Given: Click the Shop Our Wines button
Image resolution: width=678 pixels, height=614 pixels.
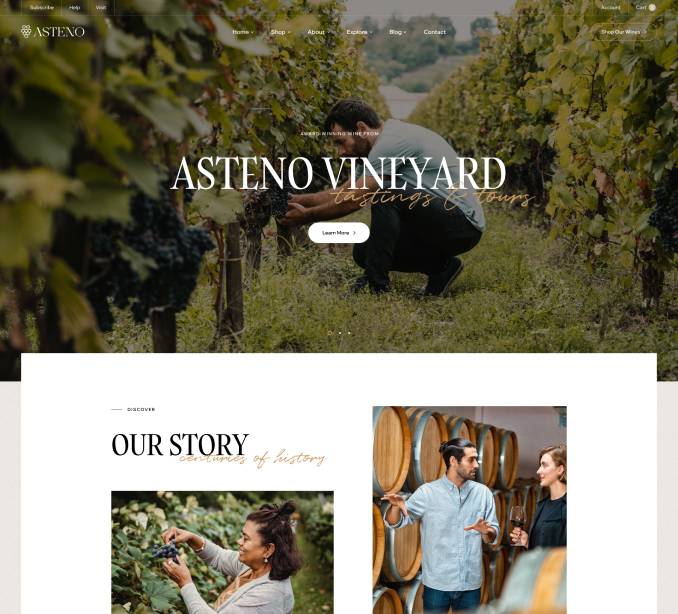Looking at the screenshot, I should tap(624, 32).
